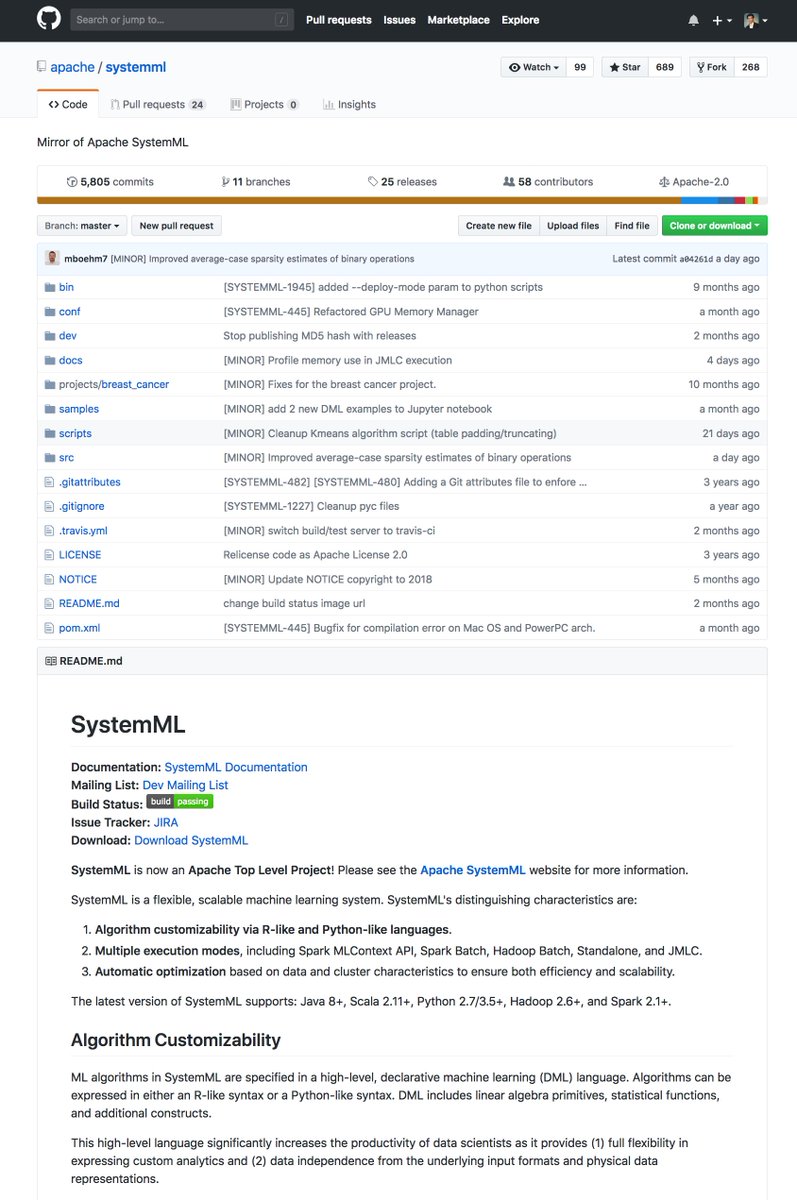Click the .gitignore file icon
797x1200 pixels.
tap(49, 506)
